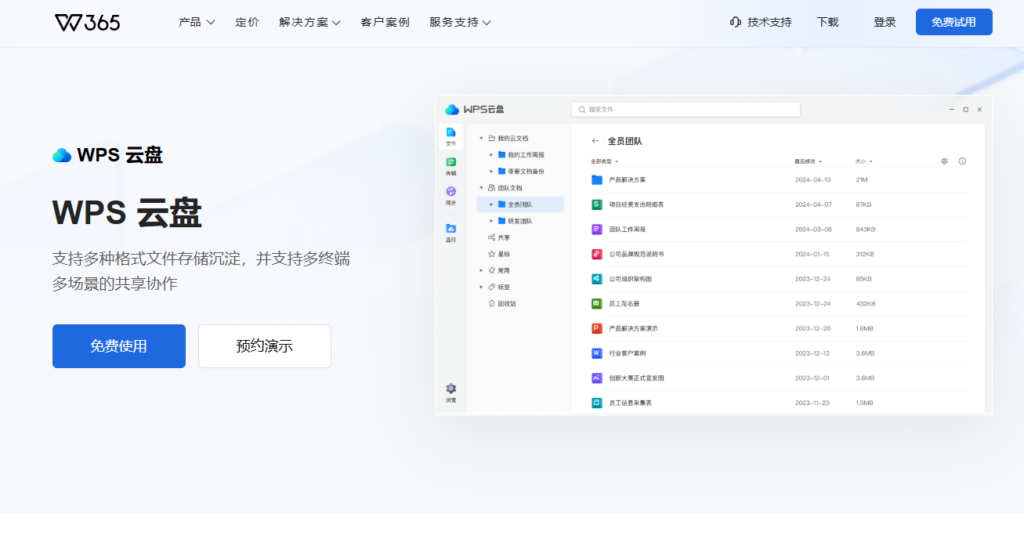Go to the 定价 page
This screenshot has width=1024, height=546.
[x=247, y=22]
